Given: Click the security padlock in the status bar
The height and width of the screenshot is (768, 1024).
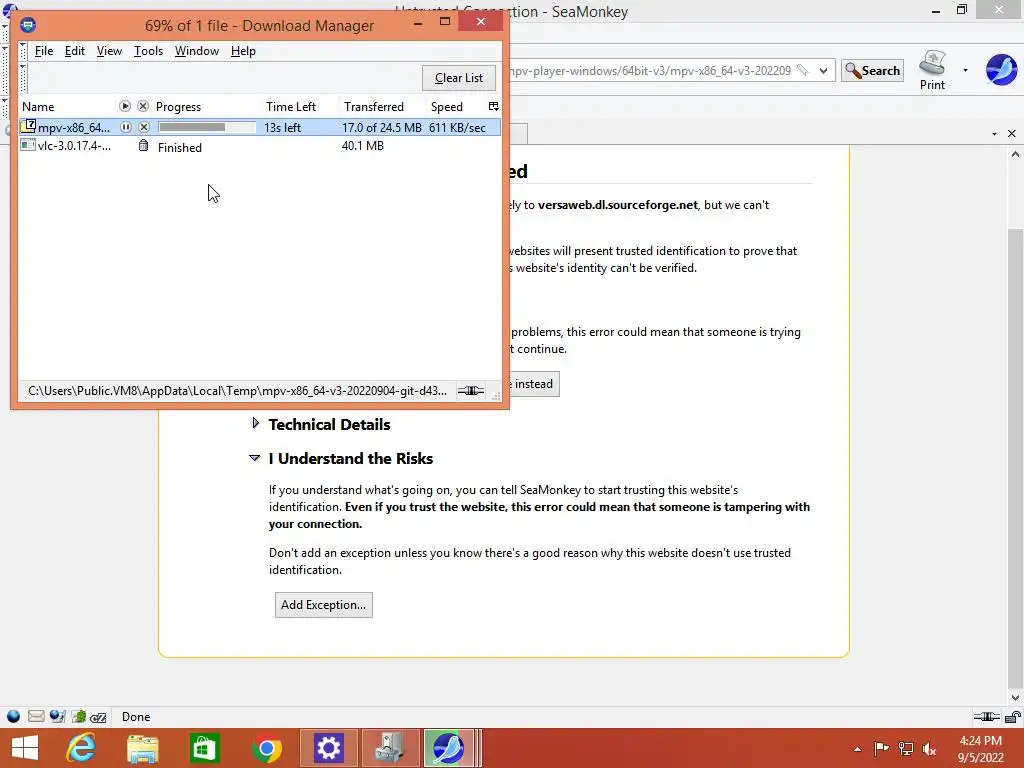Looking at the screenshot, I should (x=1013, y=716).
